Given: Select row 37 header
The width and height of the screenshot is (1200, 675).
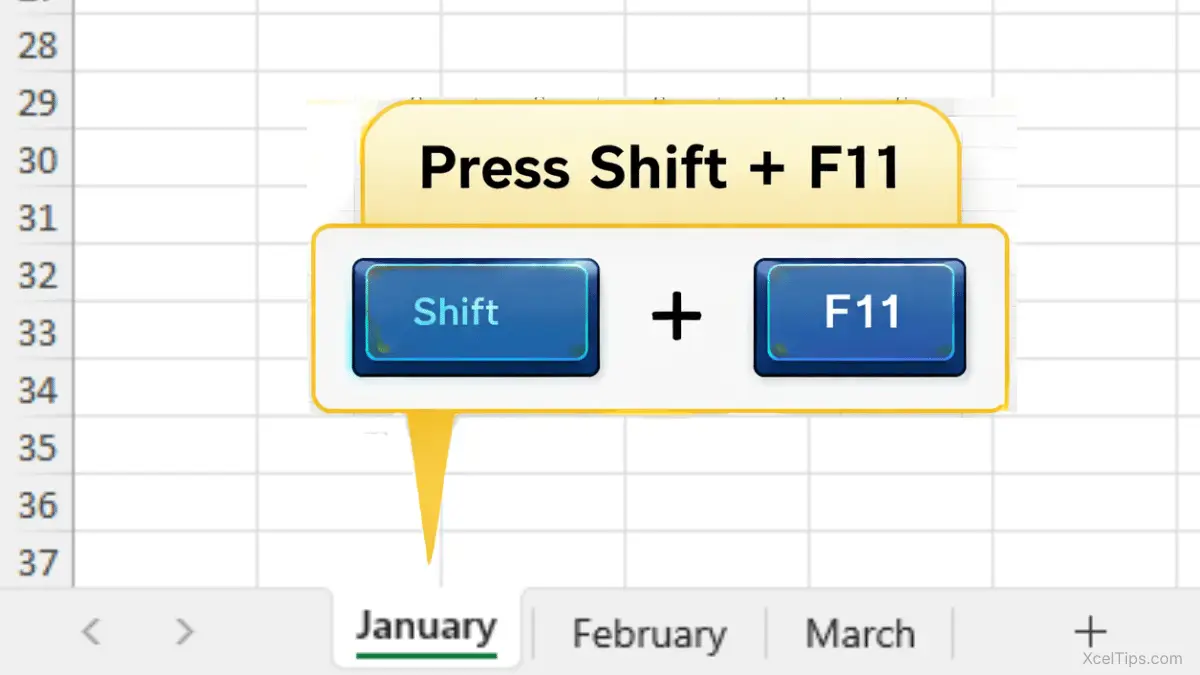Looking at the screenshot, I should [37, 562].
